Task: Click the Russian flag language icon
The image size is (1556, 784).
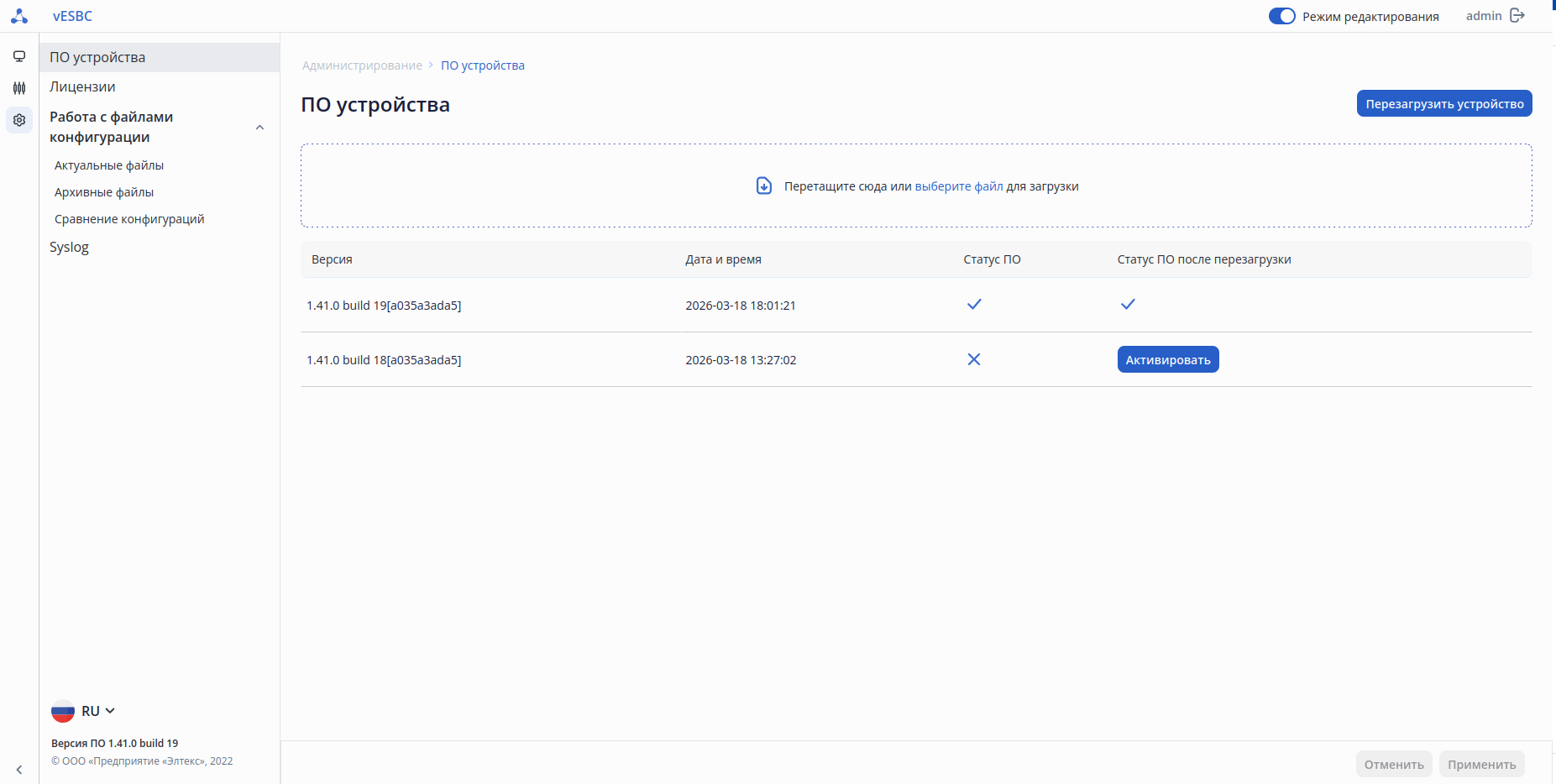Action: coord(63,711)
